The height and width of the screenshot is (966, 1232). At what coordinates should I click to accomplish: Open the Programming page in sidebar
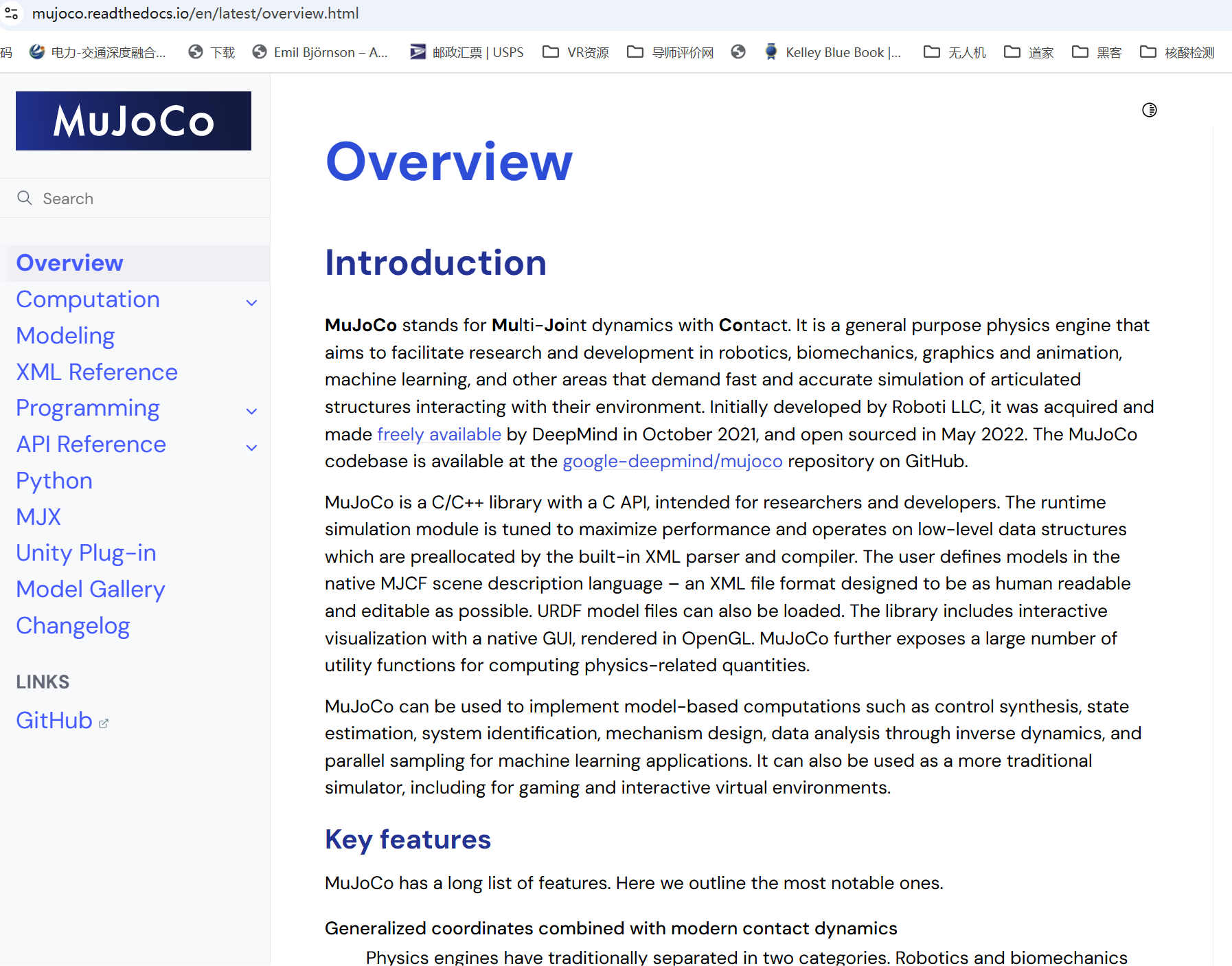(x=88, y=408)
